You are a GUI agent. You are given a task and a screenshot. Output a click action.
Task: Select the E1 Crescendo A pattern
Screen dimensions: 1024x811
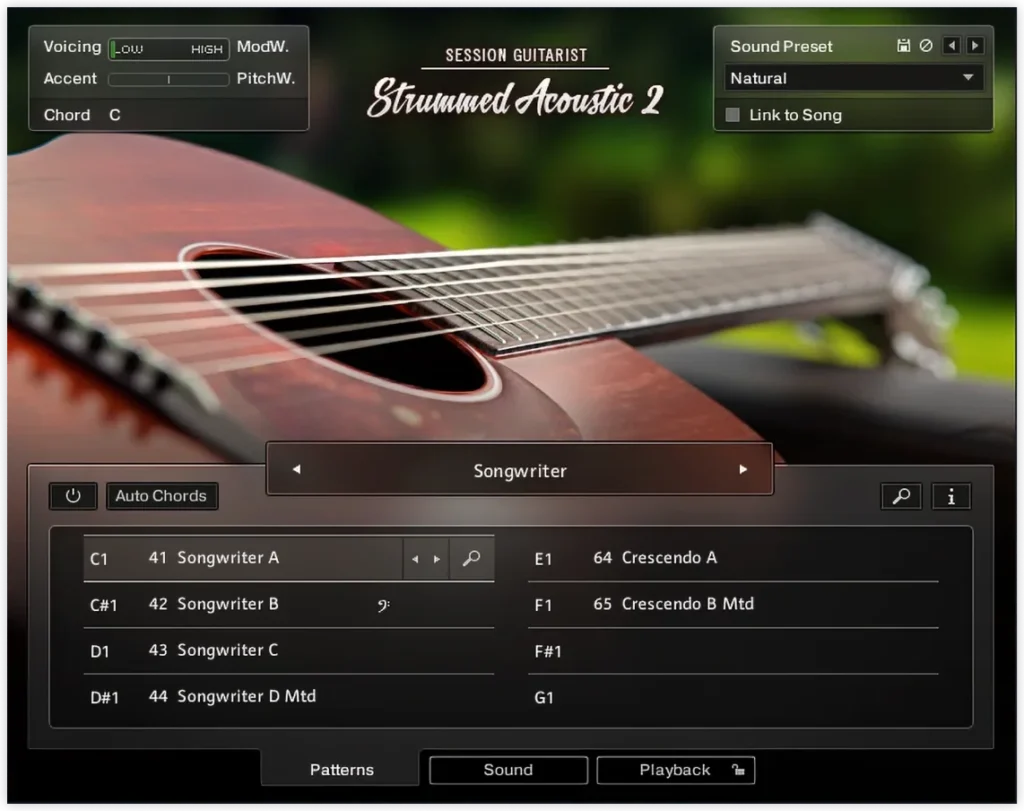tap(733, 558)
